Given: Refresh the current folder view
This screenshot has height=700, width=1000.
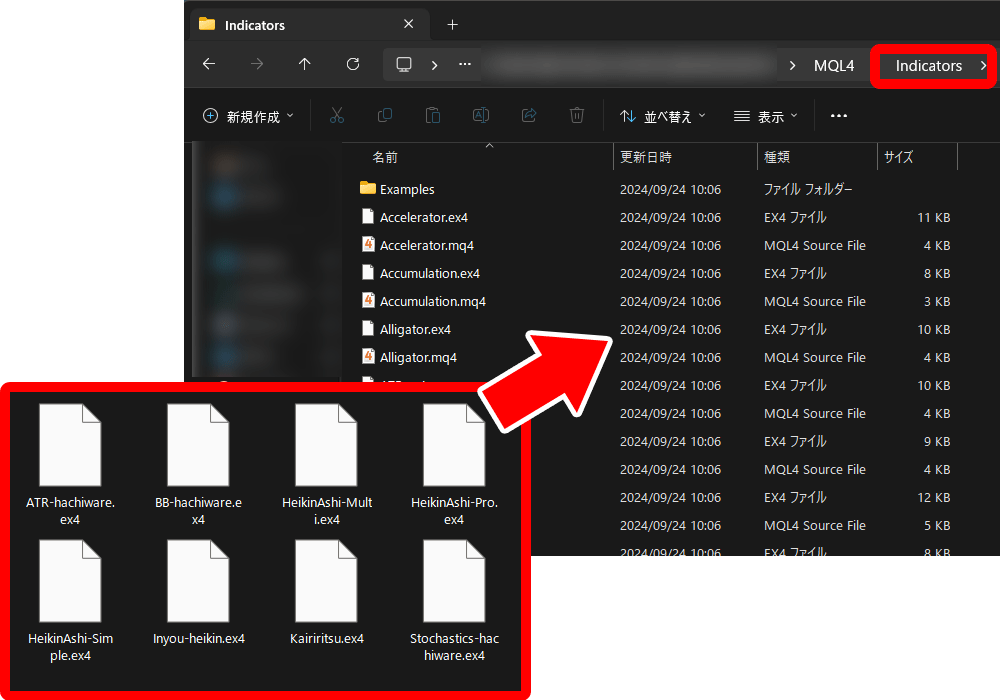Looking at the screenshot, I should click(353, 65).
